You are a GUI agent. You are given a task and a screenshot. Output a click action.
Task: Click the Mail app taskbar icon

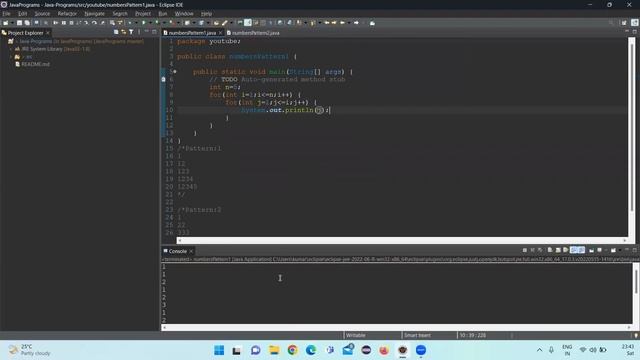348,350
